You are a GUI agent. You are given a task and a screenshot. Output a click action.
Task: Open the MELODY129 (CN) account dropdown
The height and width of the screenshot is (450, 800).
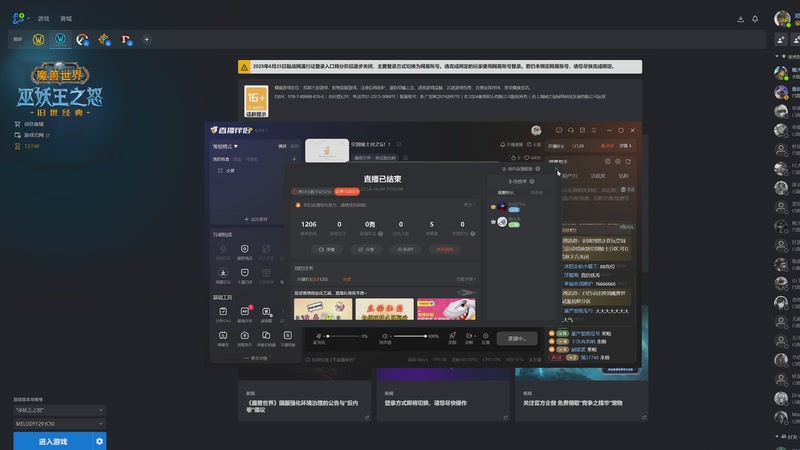point(59,423)
